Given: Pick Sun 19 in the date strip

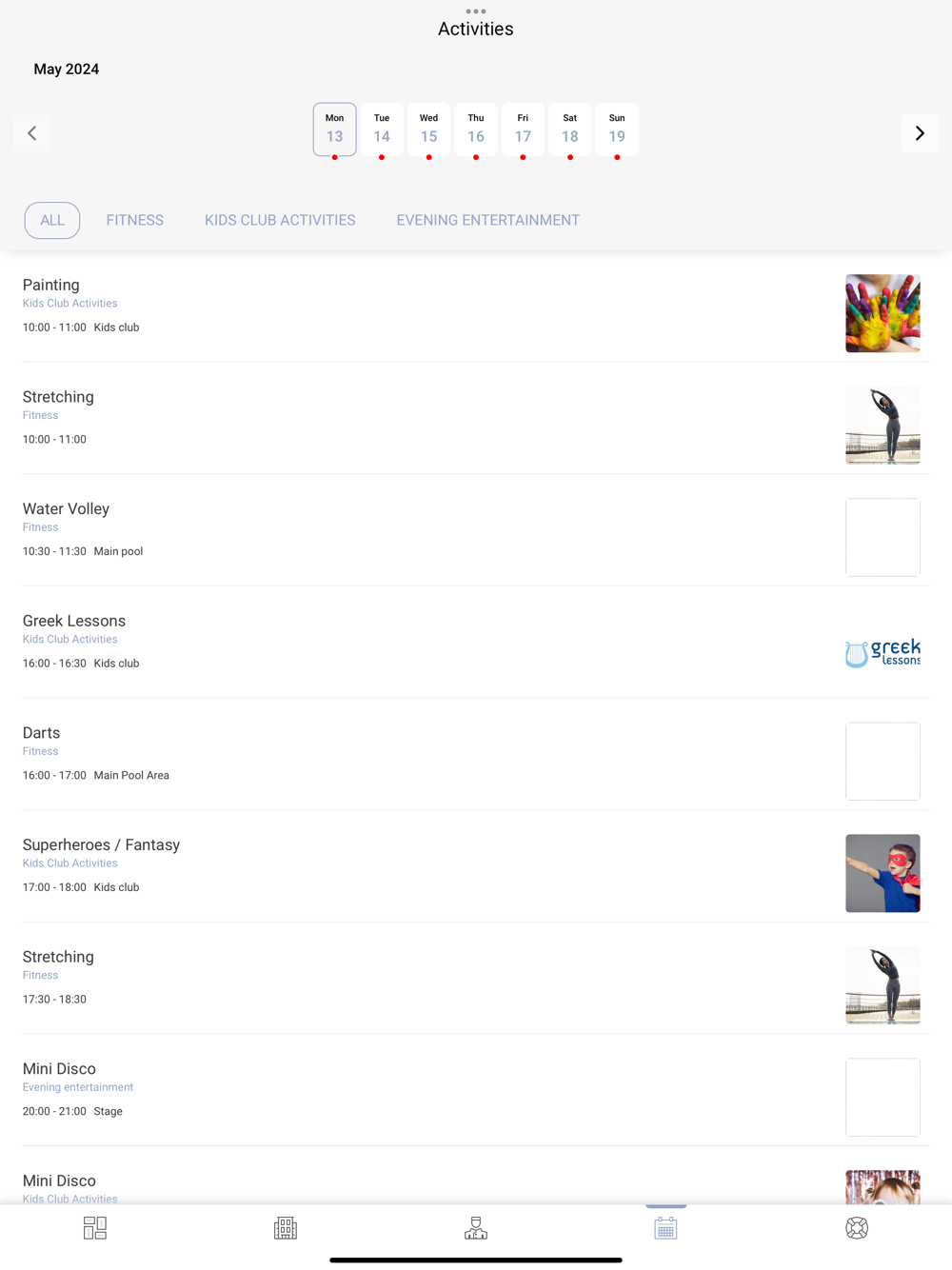Looking at the screenshot, I should 617,129.
